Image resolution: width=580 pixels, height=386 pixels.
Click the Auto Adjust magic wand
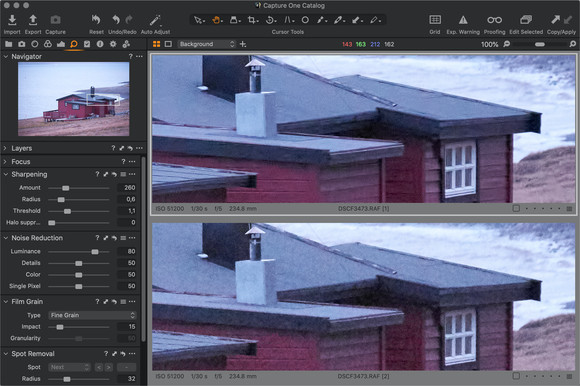pyautogui.click(x=155, y=20)
